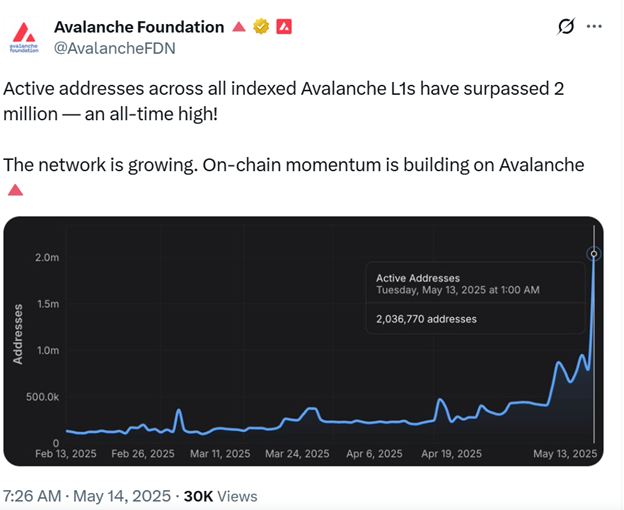Viewport: 624px width, 510px height.
Task: Click the 7:26 AM May 14, 2025 timestamp
Action: click(87, 496)
